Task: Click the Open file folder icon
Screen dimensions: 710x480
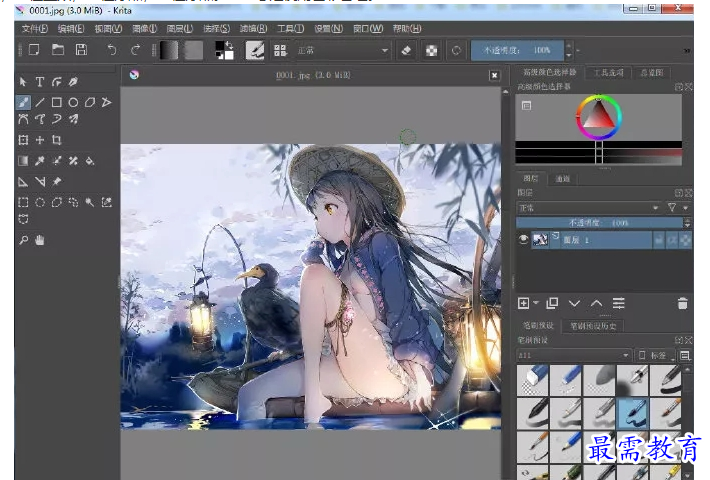Action: (x=58, y=50)
